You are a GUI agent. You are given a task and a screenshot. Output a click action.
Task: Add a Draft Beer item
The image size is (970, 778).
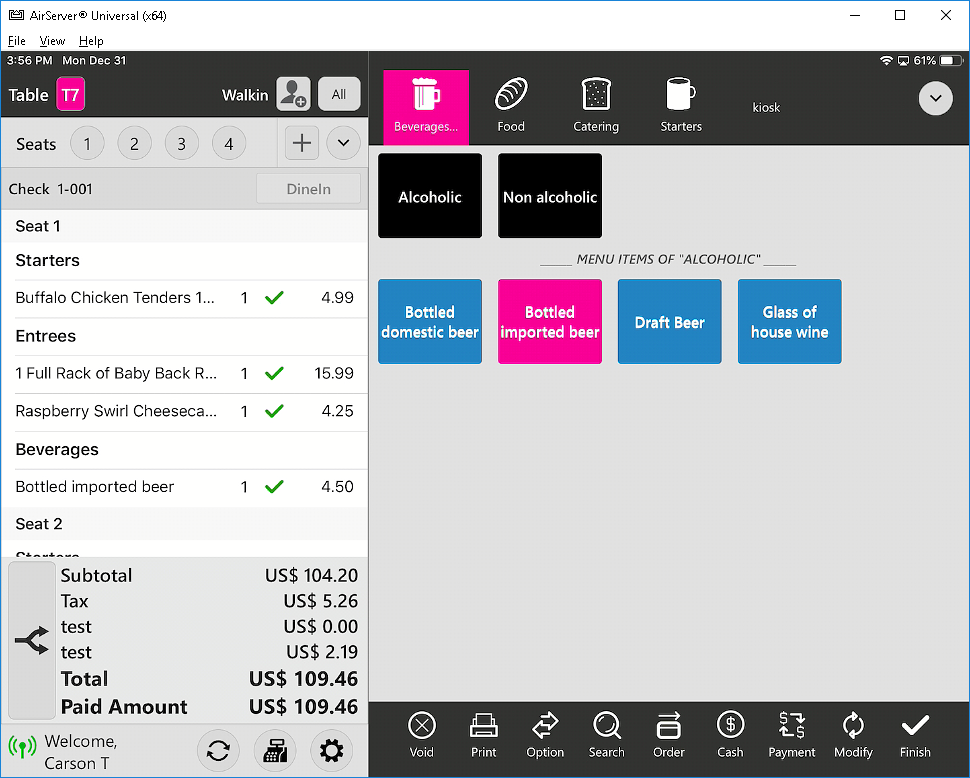click(x=669, y=322)
